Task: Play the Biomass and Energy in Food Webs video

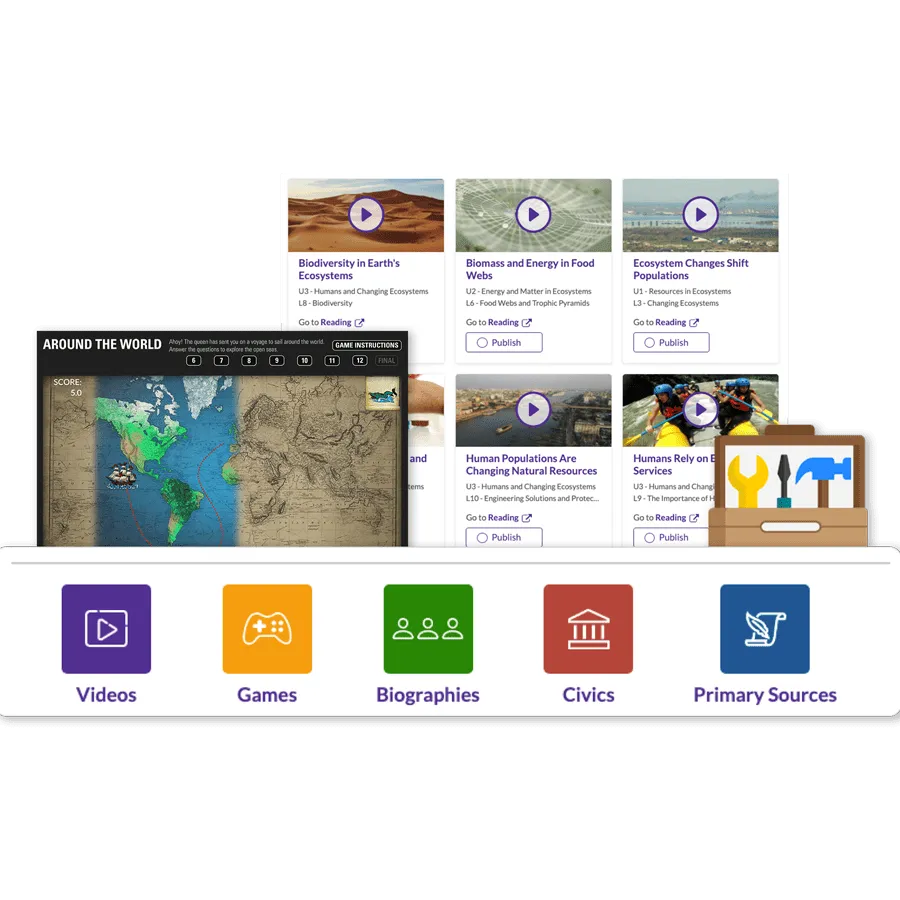Action: (533, 214)
